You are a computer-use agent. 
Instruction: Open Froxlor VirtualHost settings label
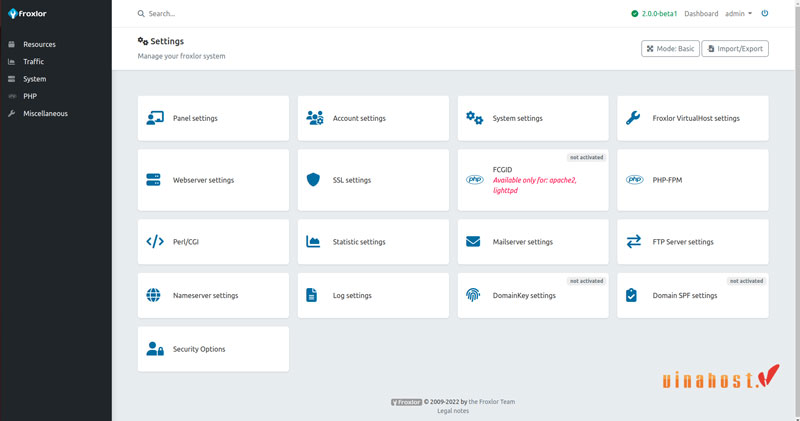pyautogui.click(x=696, y=118)
